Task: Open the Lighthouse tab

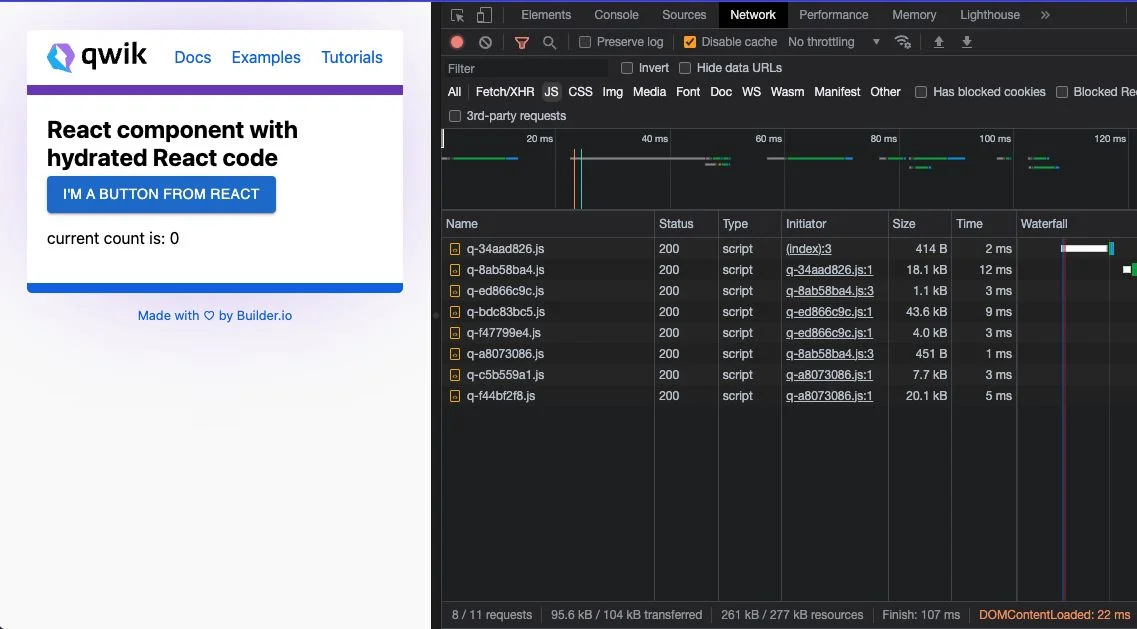Action: tap(990, 15)
